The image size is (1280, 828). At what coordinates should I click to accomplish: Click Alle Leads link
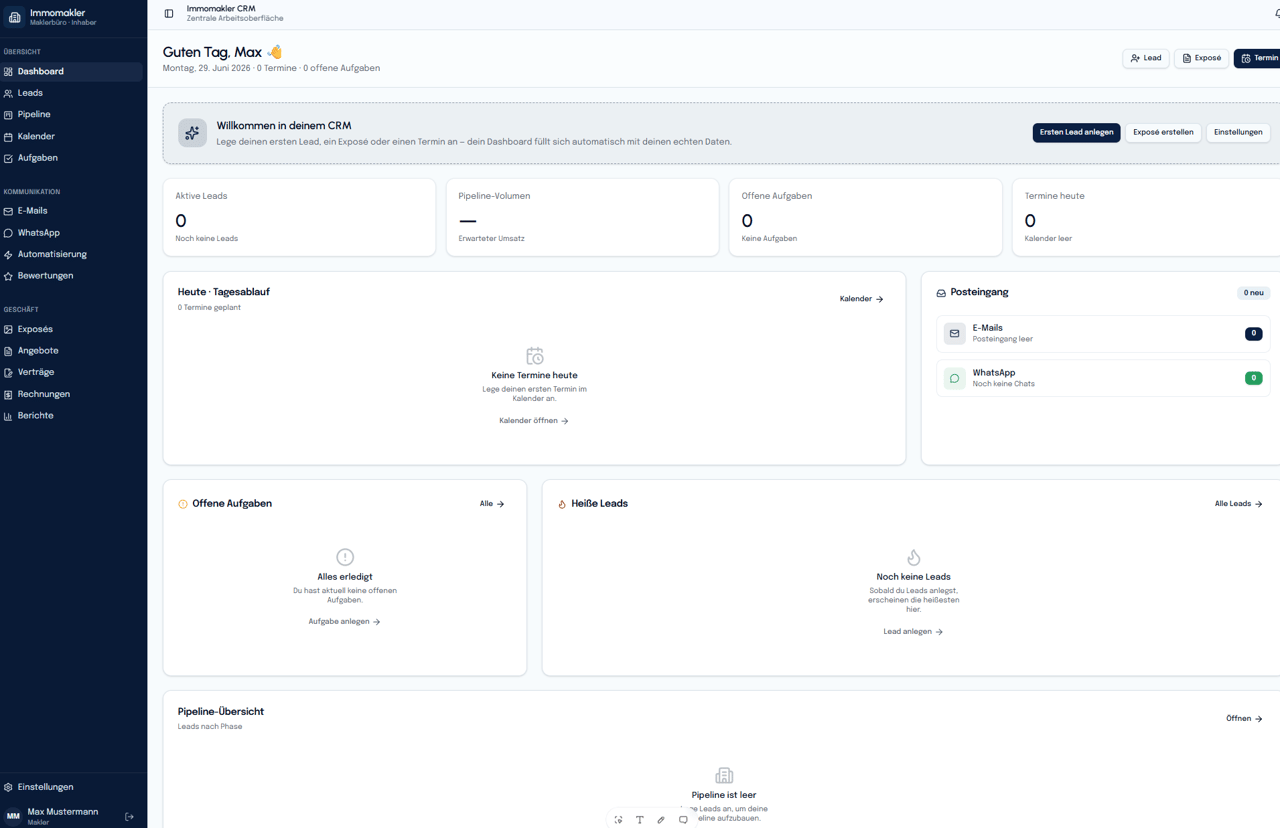[1238, 504]
